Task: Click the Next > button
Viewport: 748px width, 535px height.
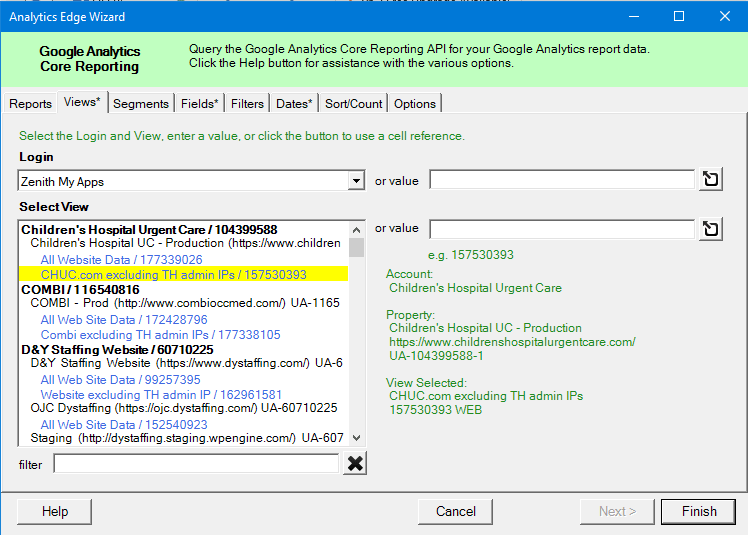Action: click(617, 512)
